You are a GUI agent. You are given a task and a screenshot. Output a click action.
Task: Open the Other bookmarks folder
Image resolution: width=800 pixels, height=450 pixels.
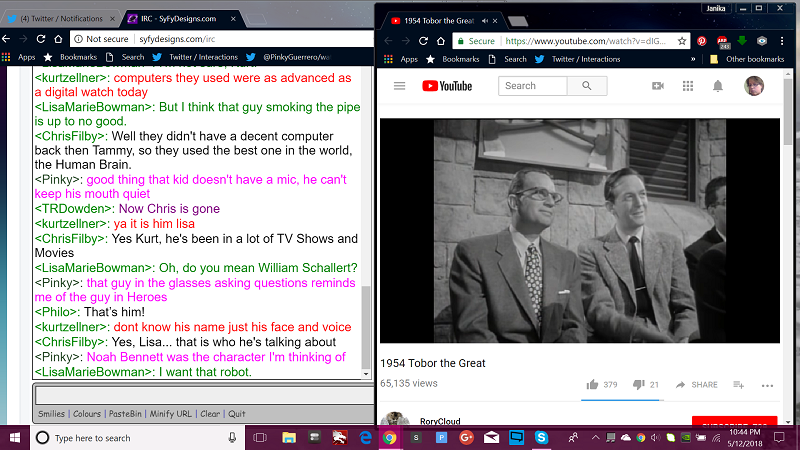747,59
